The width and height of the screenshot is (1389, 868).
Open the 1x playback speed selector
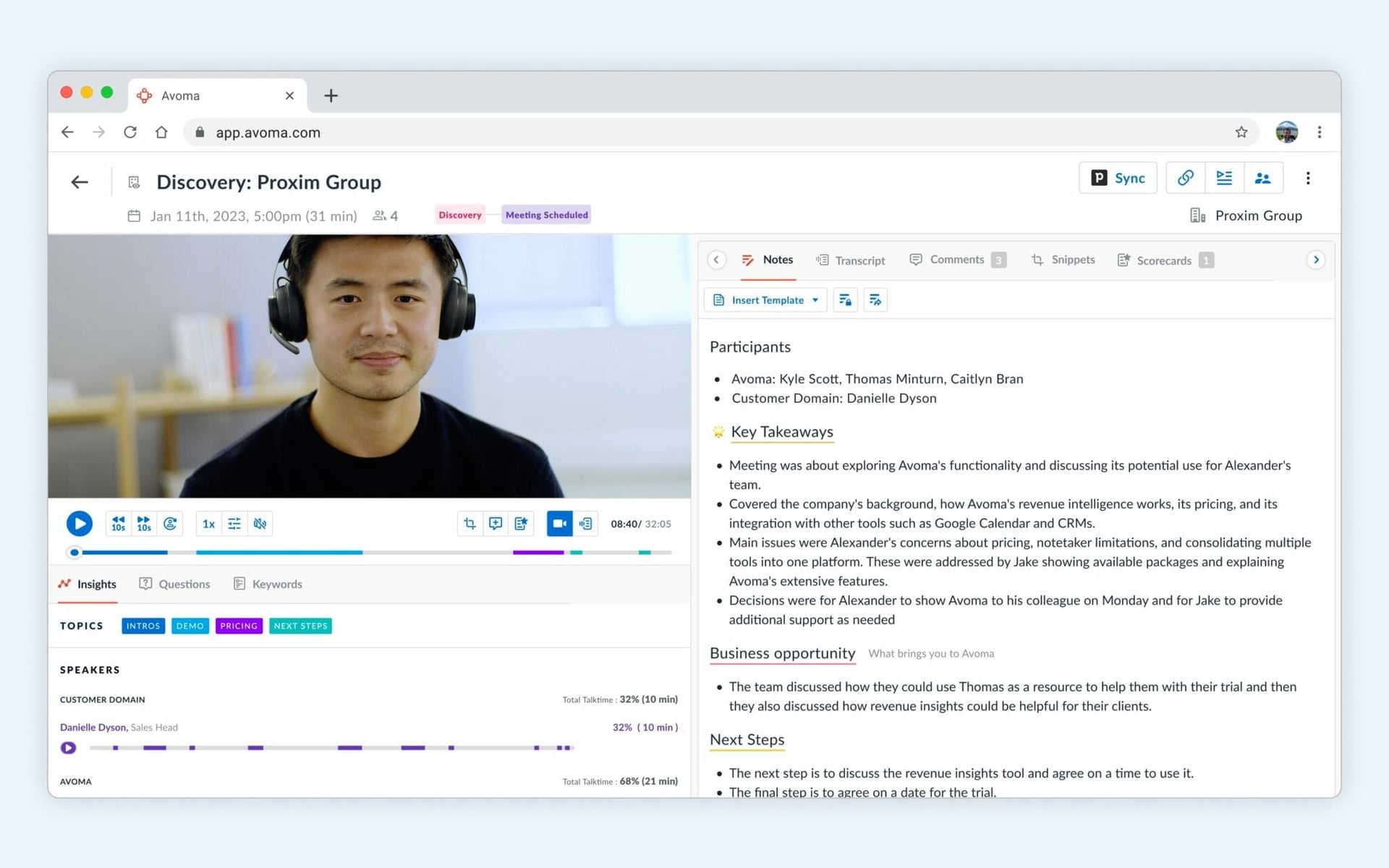pyautogui.click(x=208, y=524)
